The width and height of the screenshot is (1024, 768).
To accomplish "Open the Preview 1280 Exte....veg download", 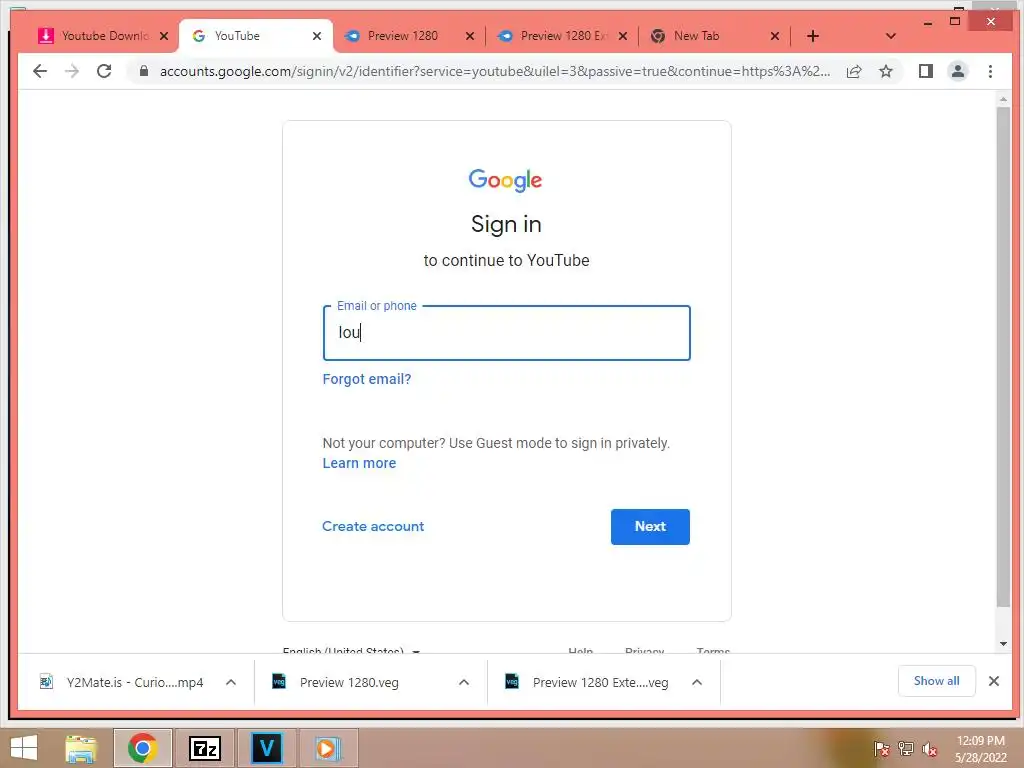I will pos(588,682).
